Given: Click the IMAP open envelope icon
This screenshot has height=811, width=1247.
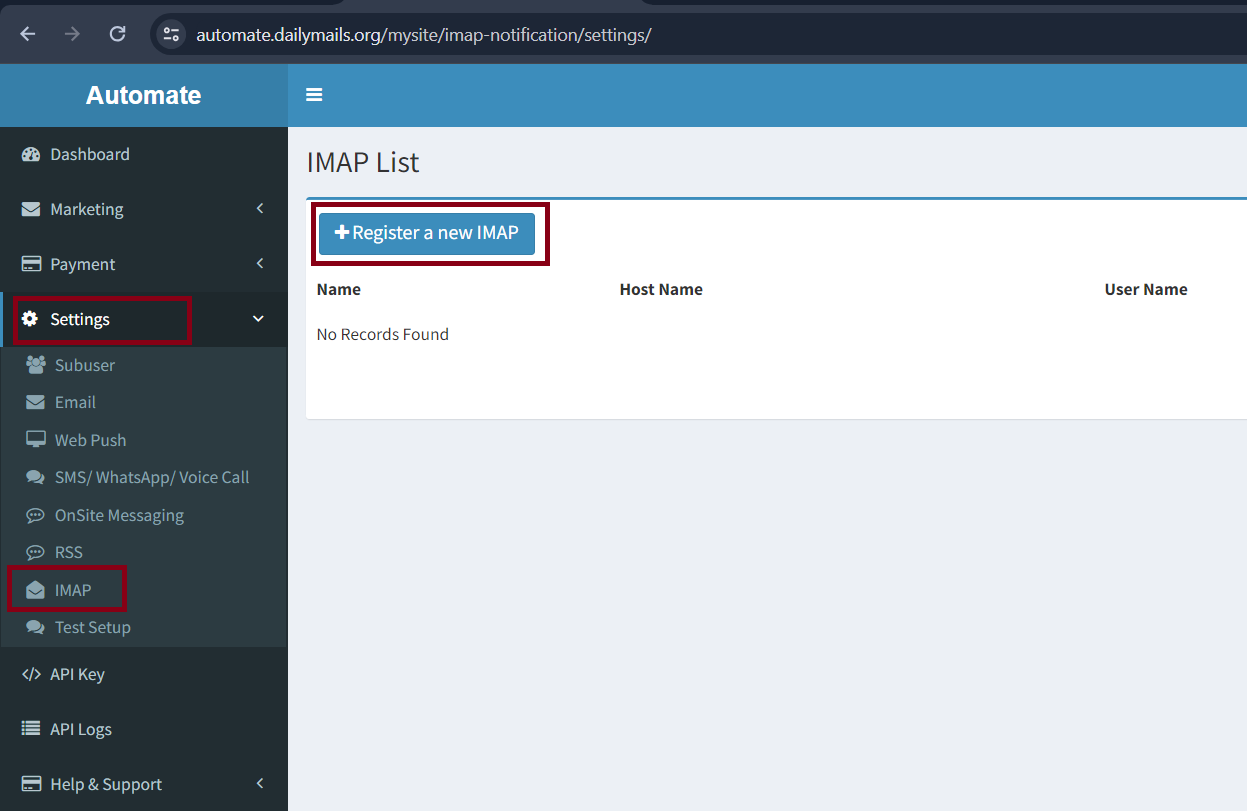Looking at the screenshot, I should tap(36, 590).
